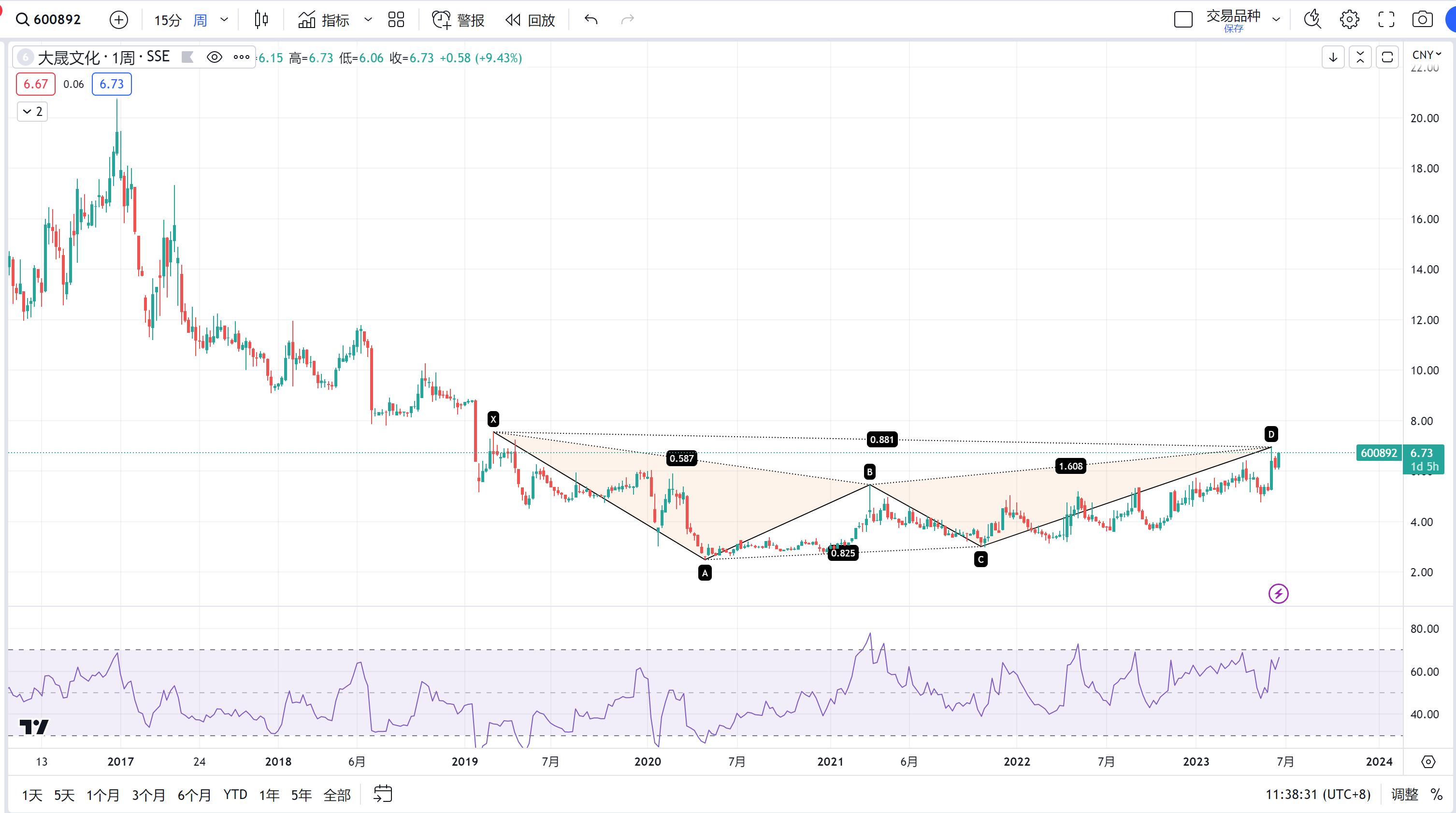
Task: Open the candlestick chart type selector
Action: [261, 20]
